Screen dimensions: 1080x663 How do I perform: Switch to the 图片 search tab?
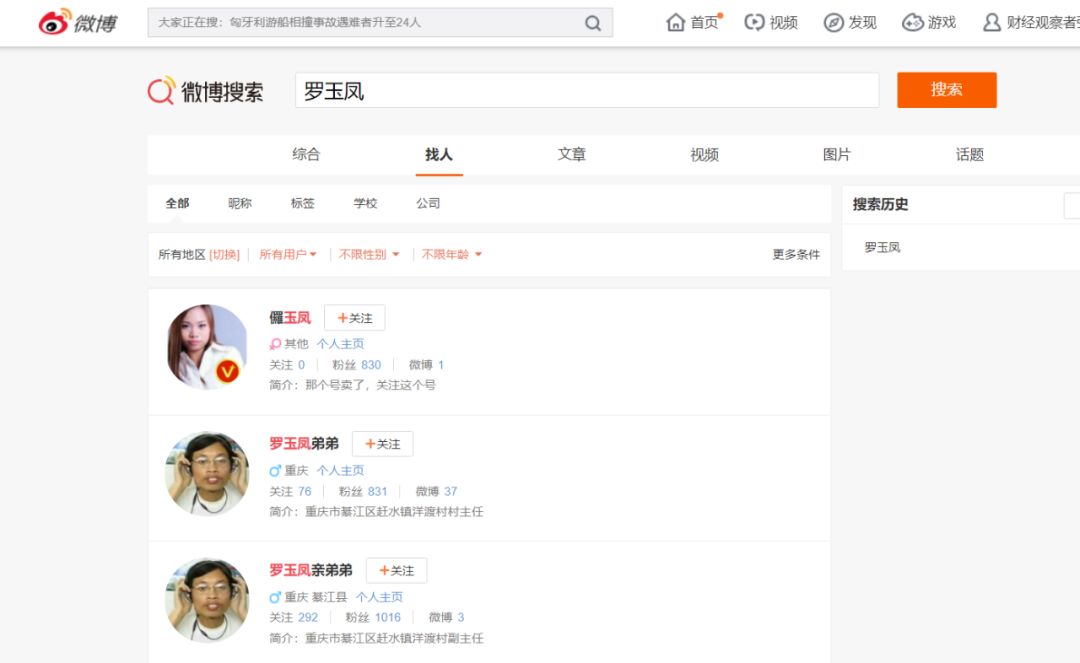[x=837, y=154]
